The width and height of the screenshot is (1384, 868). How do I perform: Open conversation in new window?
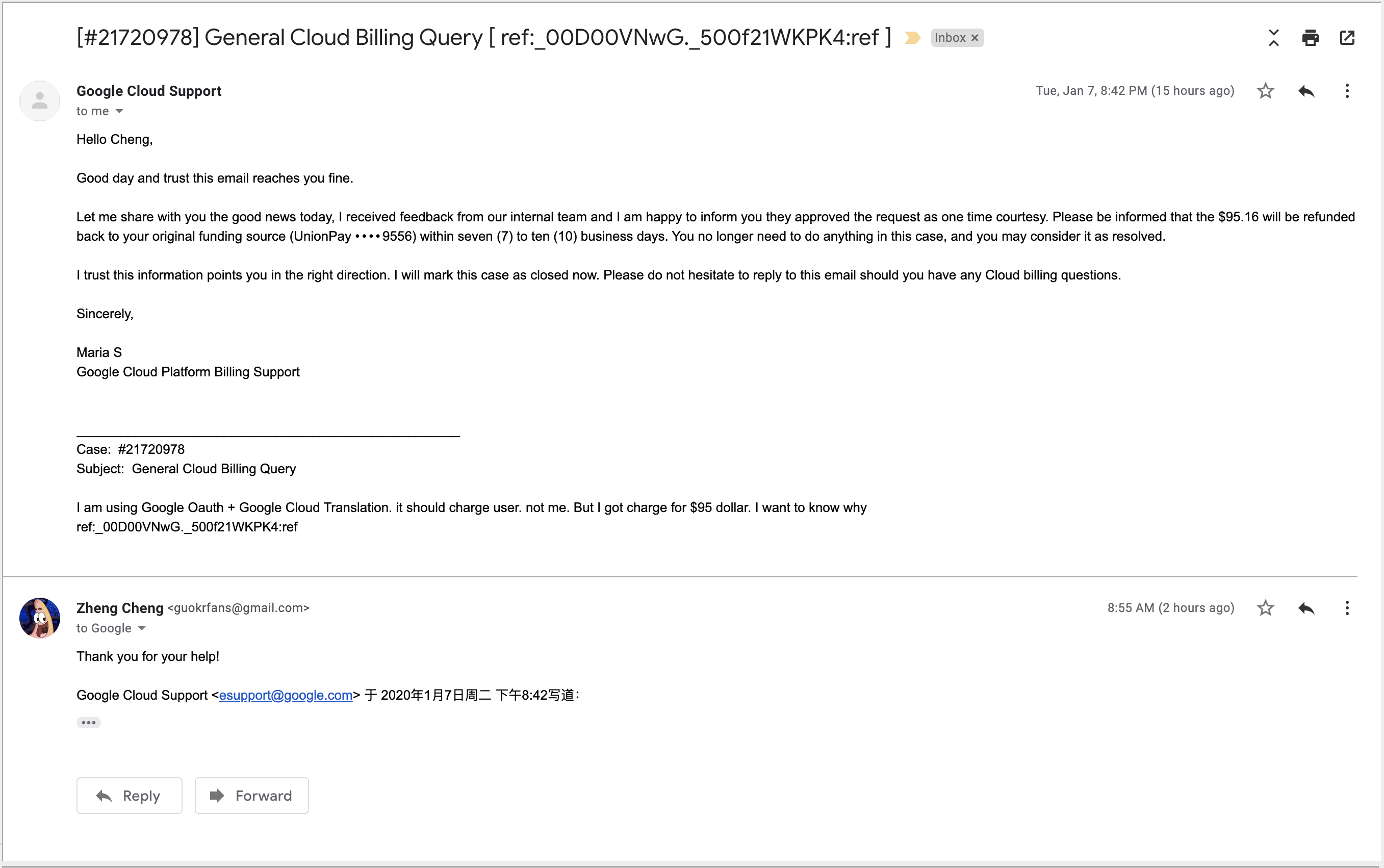[x=1347, y=38]
